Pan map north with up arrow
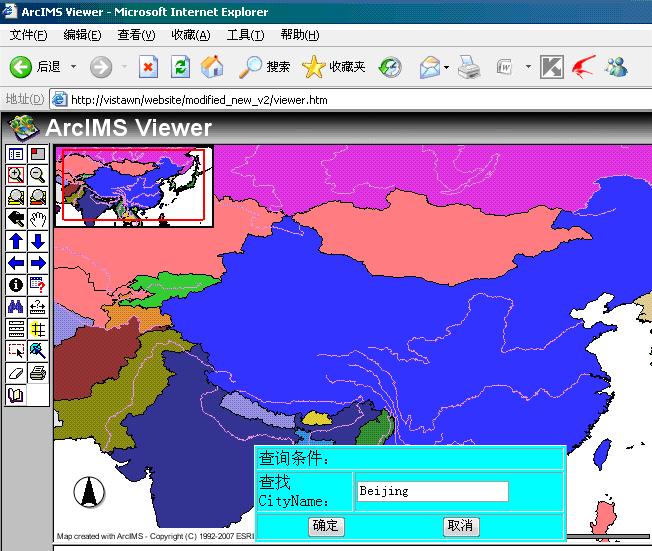This screenshot has height=551, width=652. [x=16, y=241]
